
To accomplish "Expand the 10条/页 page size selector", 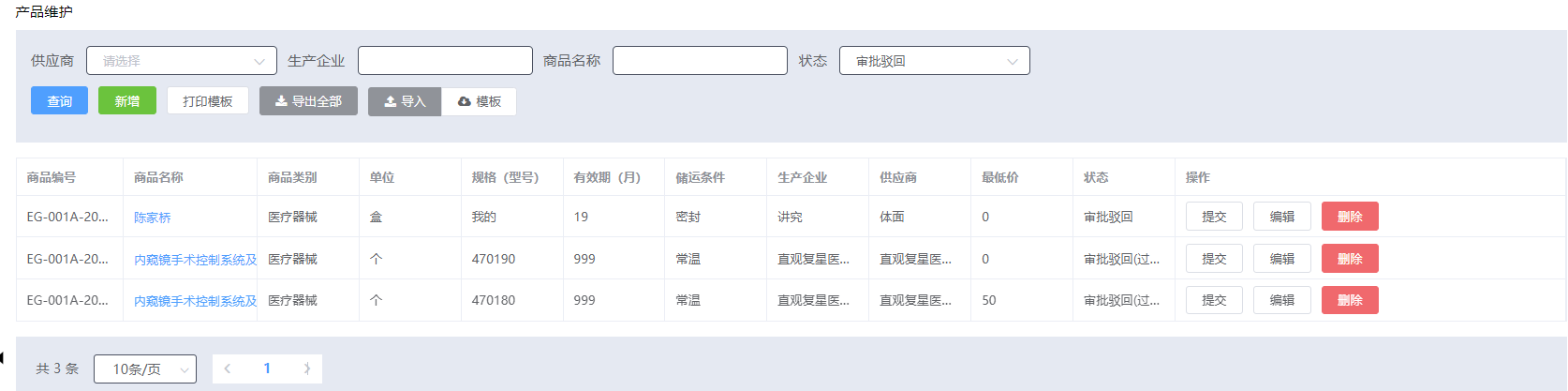I will pyautogui.click(x=145, y=368).
